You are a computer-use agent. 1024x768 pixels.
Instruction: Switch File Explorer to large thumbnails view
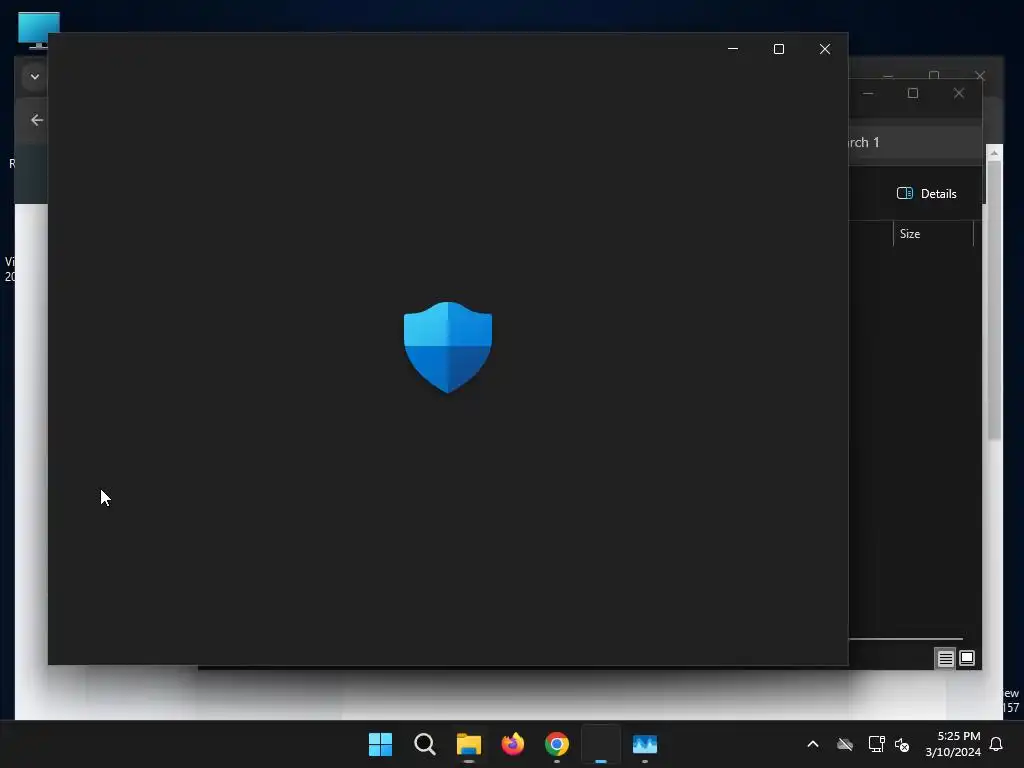967,658
